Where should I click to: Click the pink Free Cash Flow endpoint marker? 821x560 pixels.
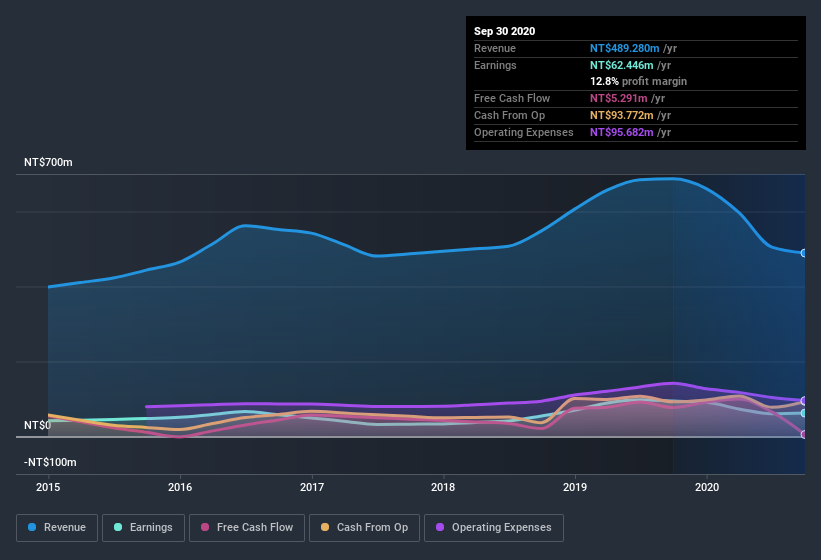tap(804, 434)
